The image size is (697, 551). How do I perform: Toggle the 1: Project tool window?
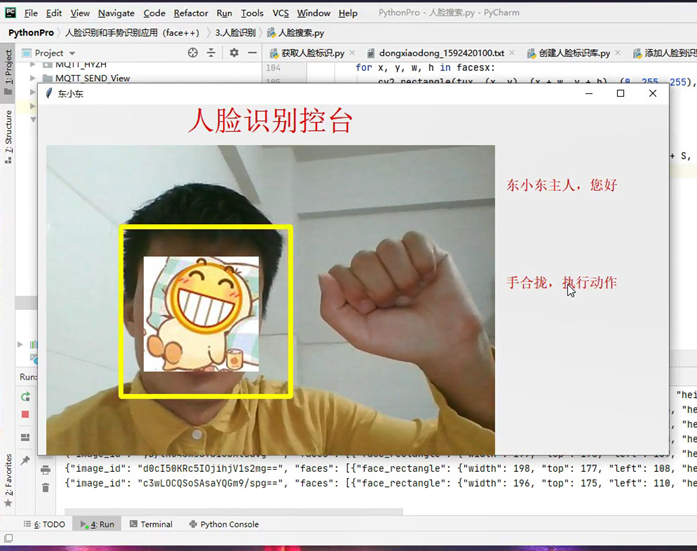tap(8, 71)
